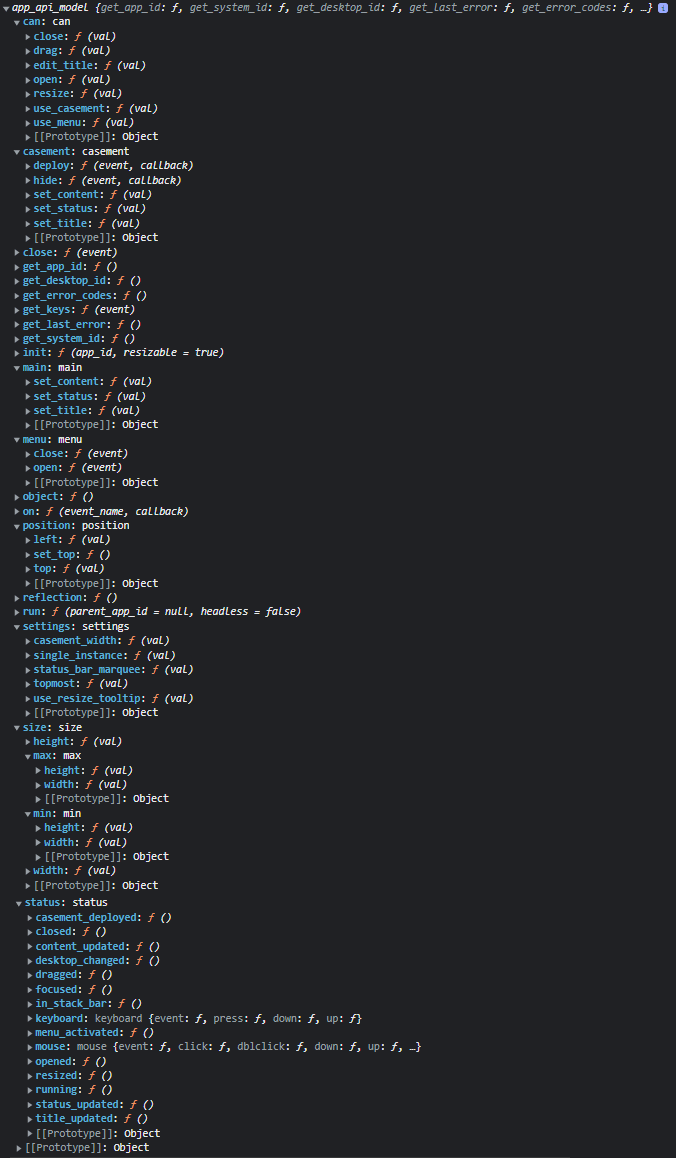Image resolution: width=676 pixels, height=1158 pixels.
Task: Expand the keyboard object under status
Action: (30, 1018)
